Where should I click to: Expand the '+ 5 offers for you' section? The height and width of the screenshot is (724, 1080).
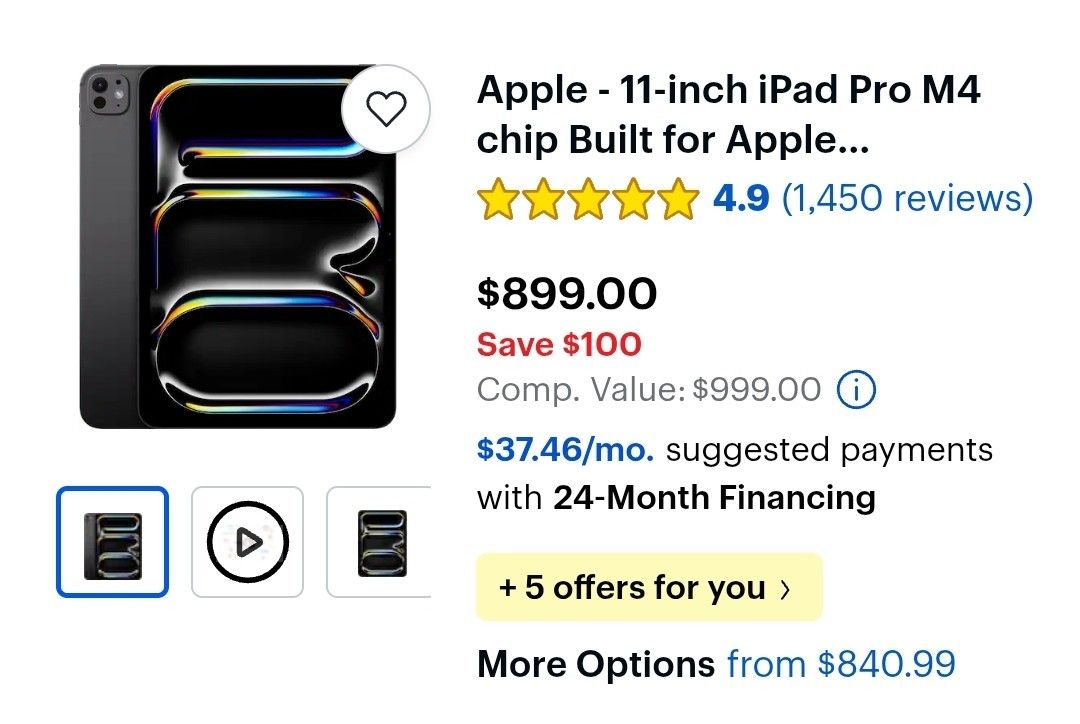tap(648, 588)
